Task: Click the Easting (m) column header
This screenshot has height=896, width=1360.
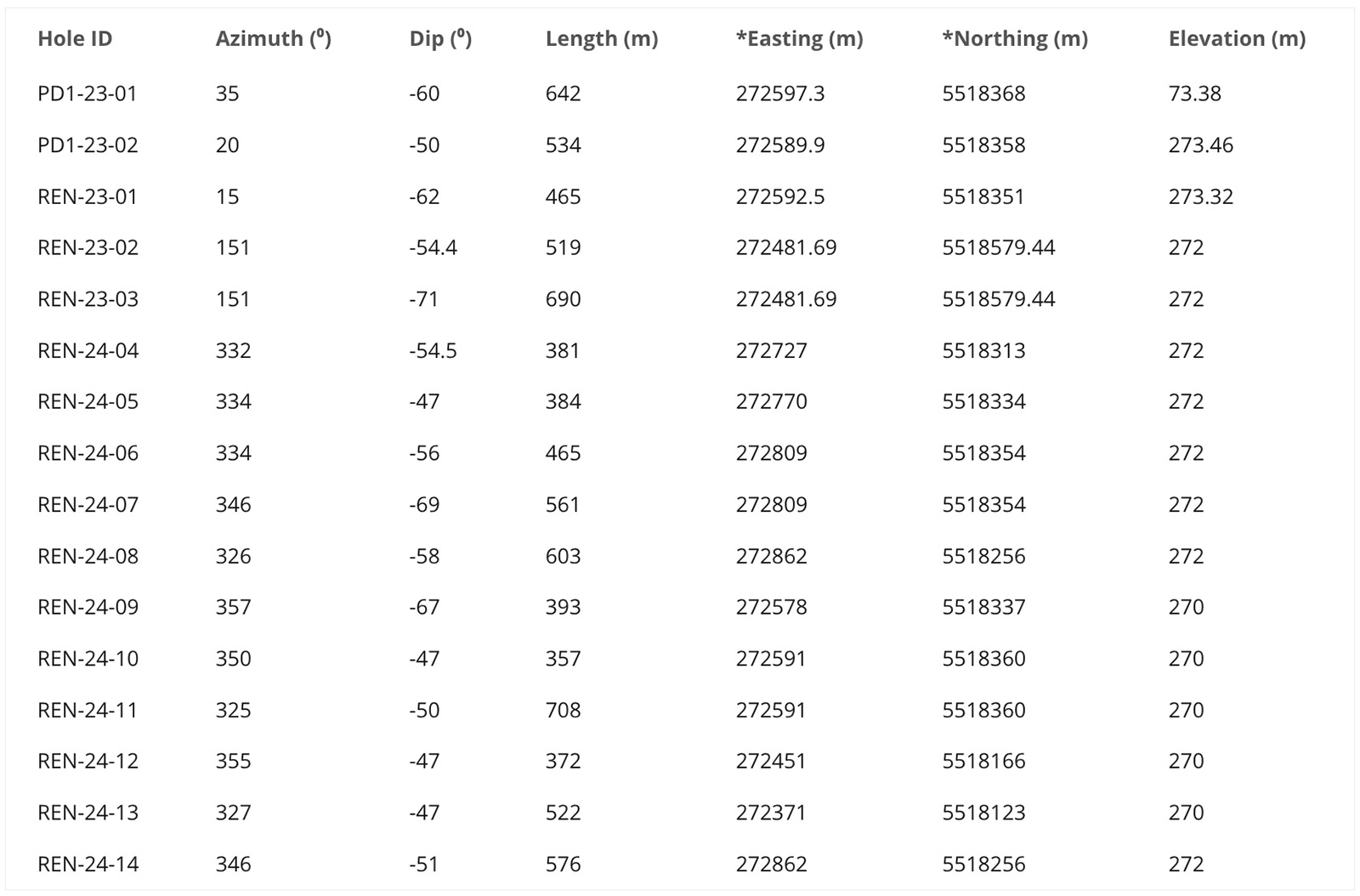Action: 799,39
